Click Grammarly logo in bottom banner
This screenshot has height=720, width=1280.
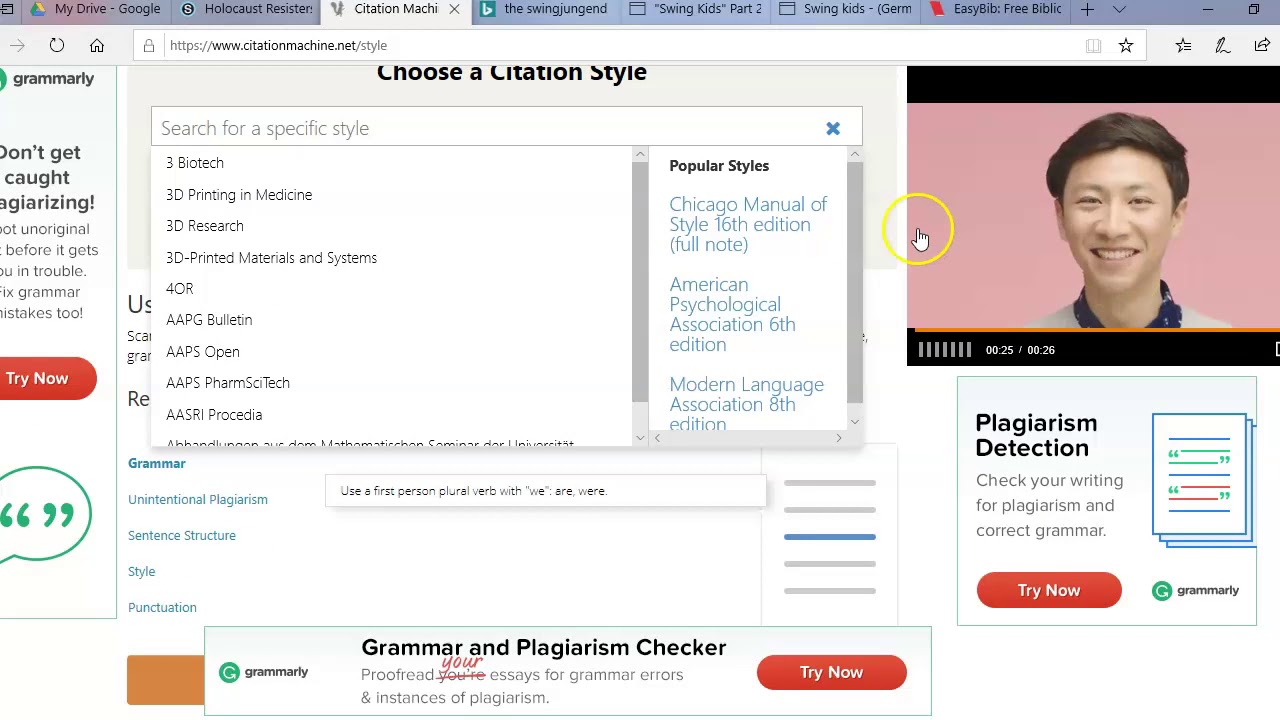click(264, 672)
